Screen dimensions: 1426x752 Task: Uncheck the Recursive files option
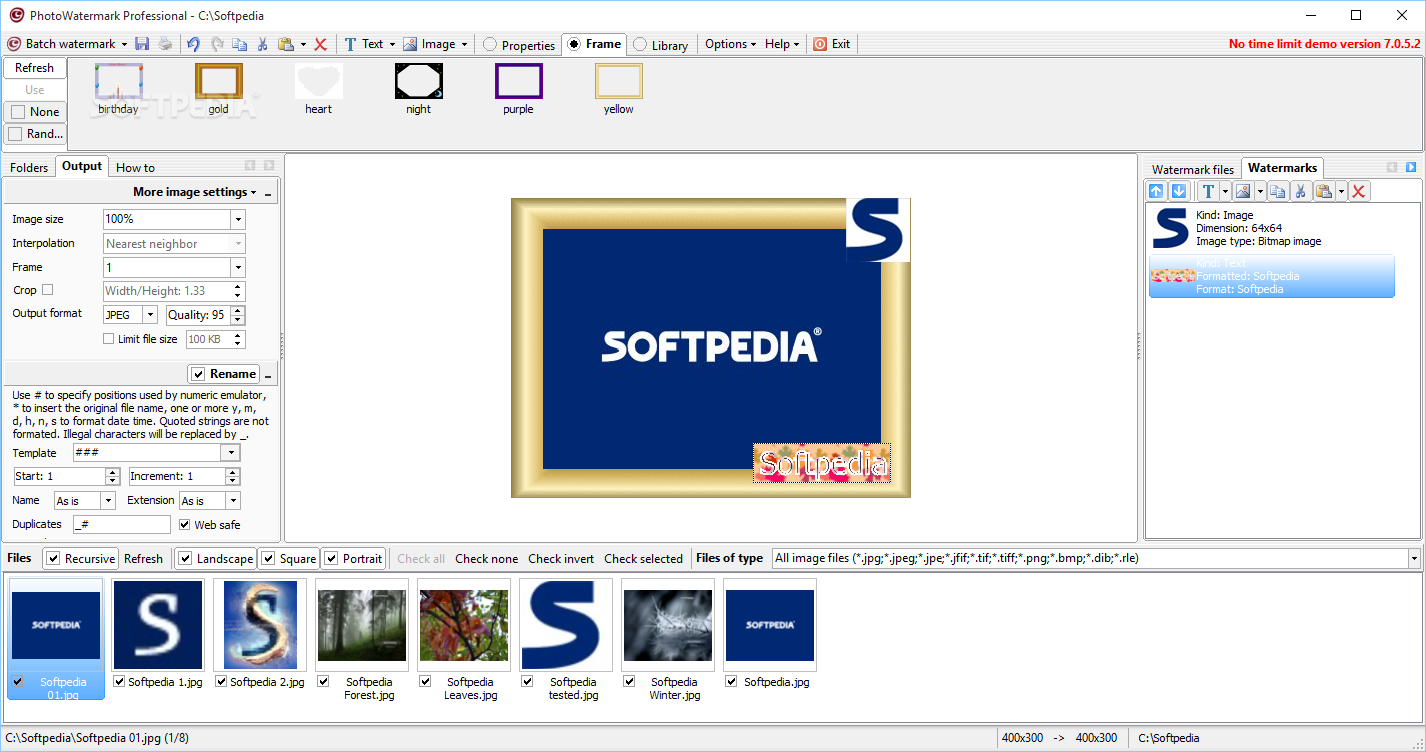53,558
